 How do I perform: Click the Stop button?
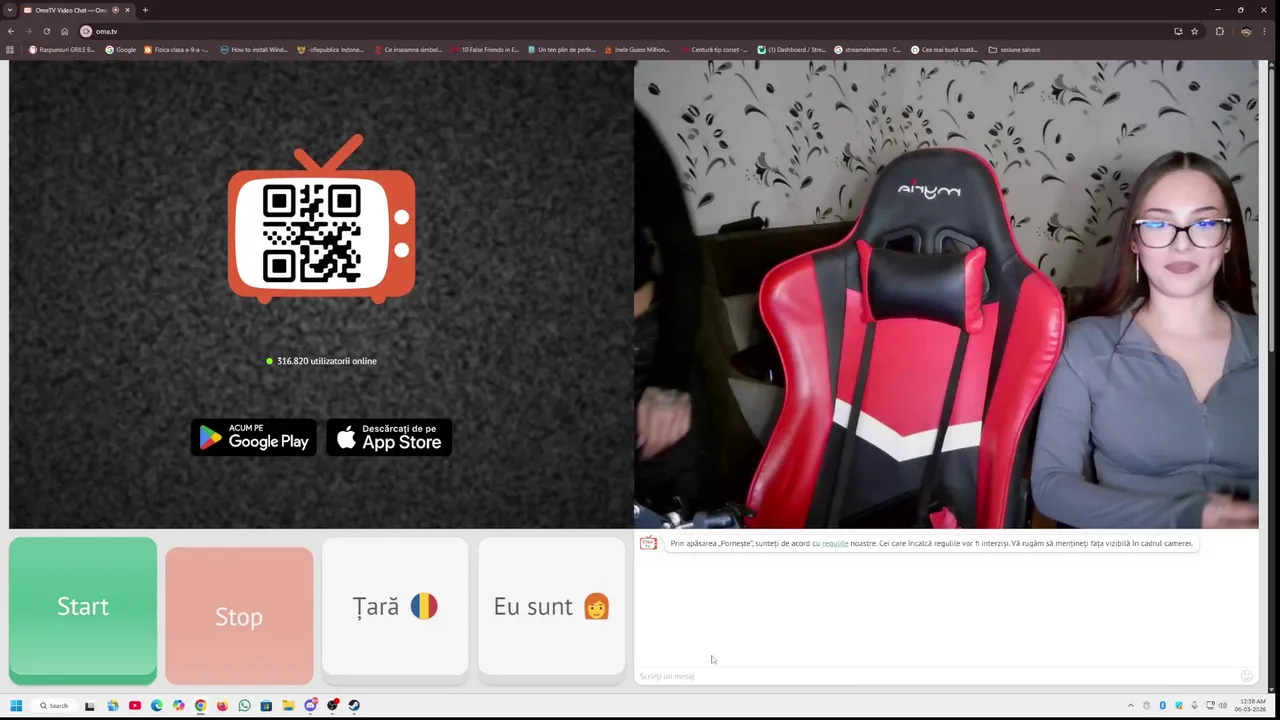click(239, 616)
